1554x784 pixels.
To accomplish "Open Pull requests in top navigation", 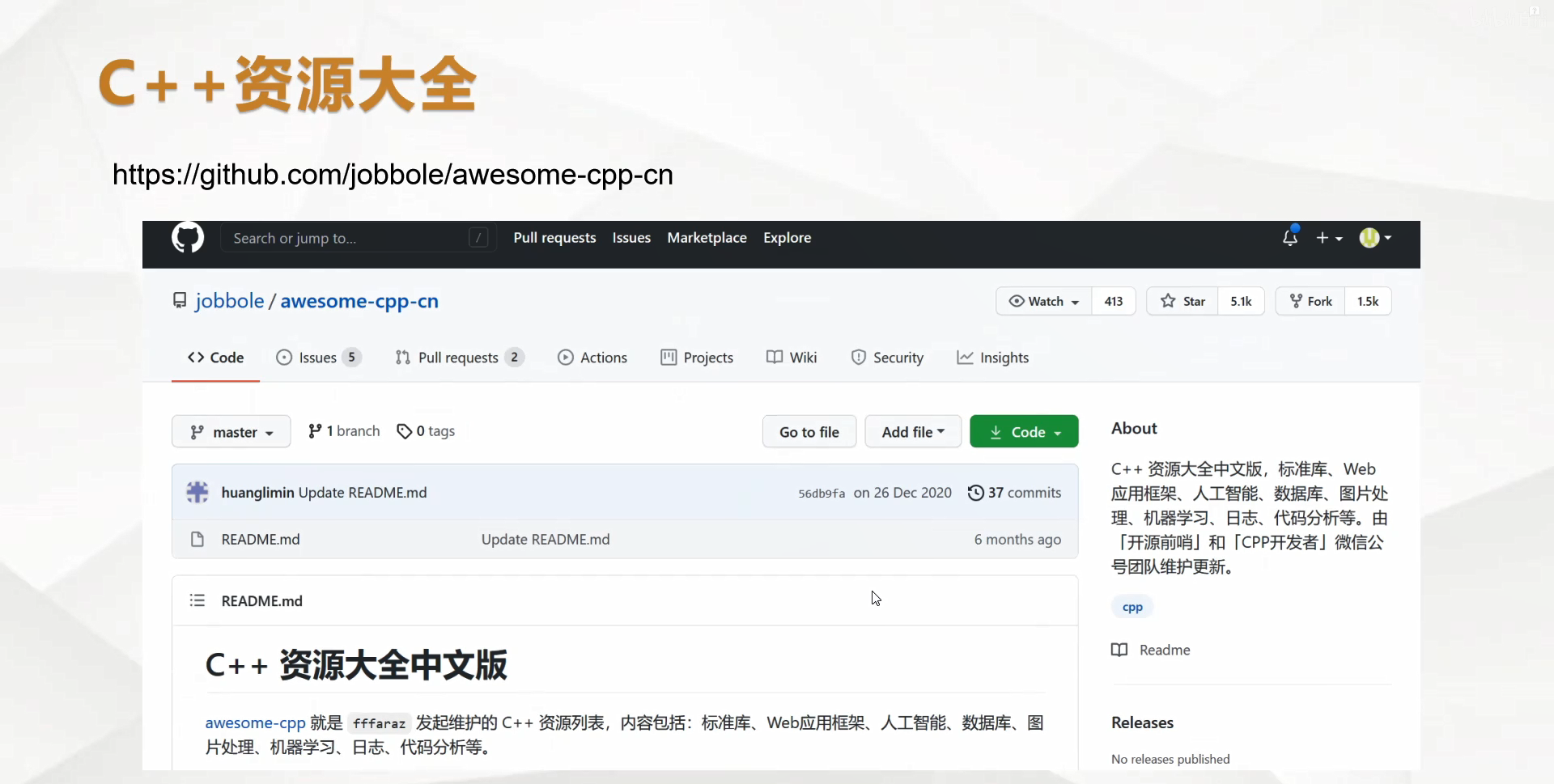I will (554, 238).
